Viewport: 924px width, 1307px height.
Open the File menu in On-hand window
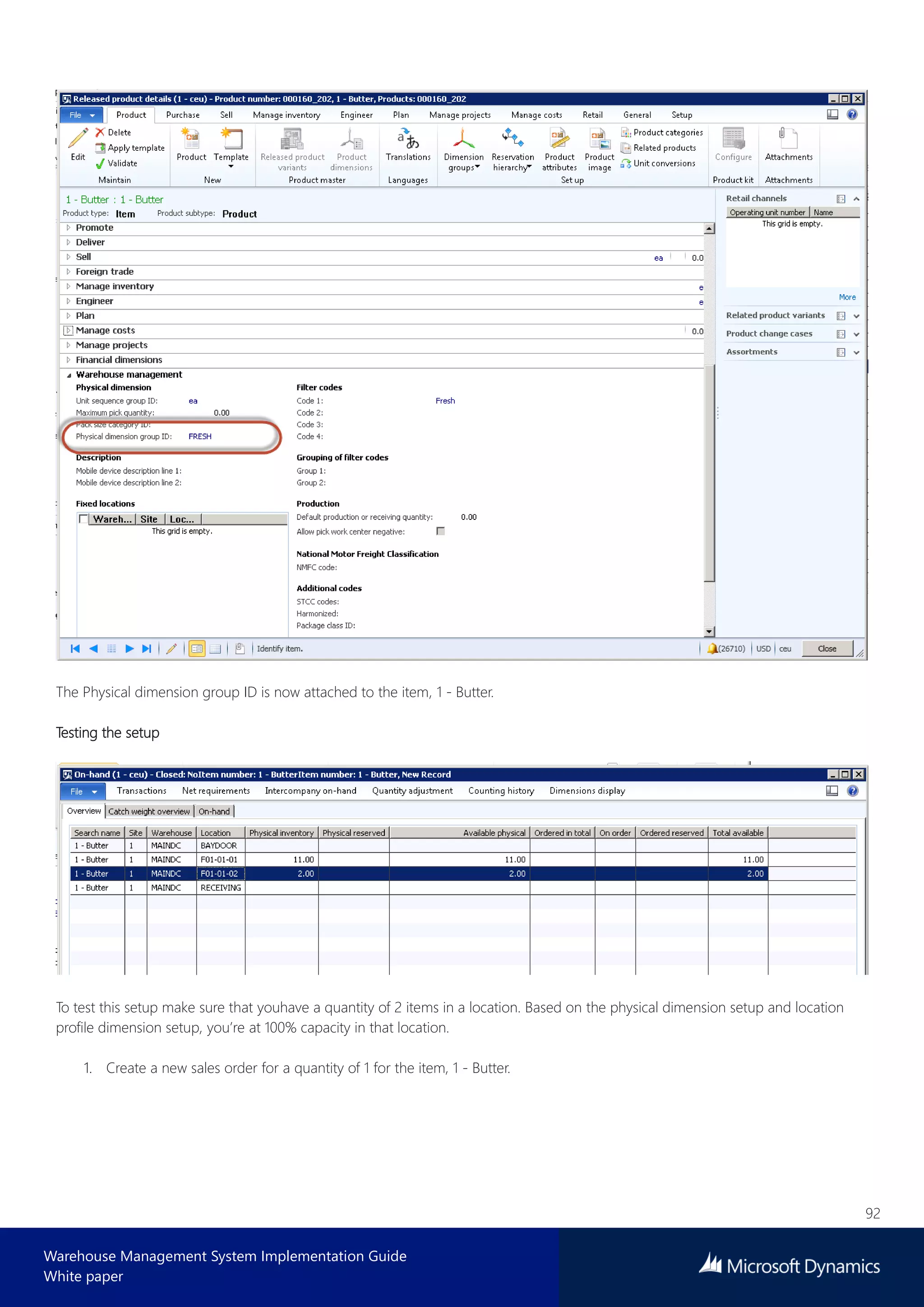[x=83, y=791]
